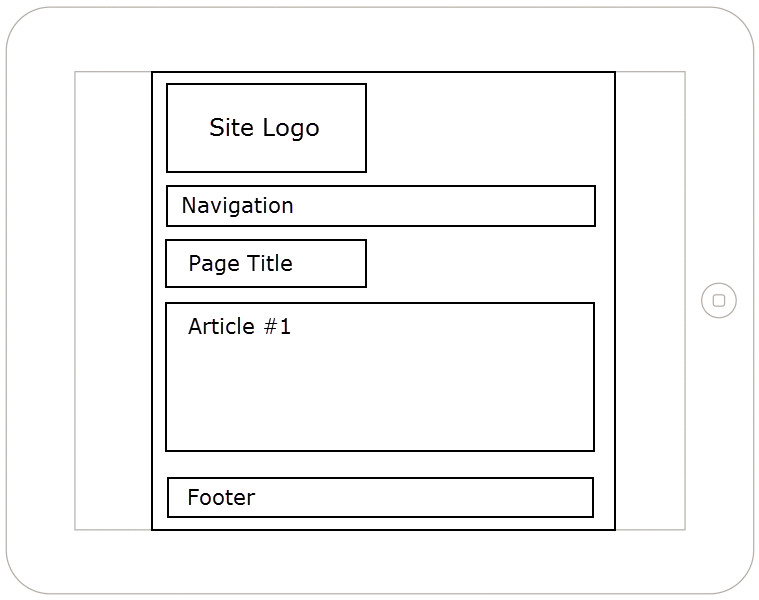The width and height of the screenshot is (759, 600).
Task: Click the "Page Title" text
Action: 240,264
